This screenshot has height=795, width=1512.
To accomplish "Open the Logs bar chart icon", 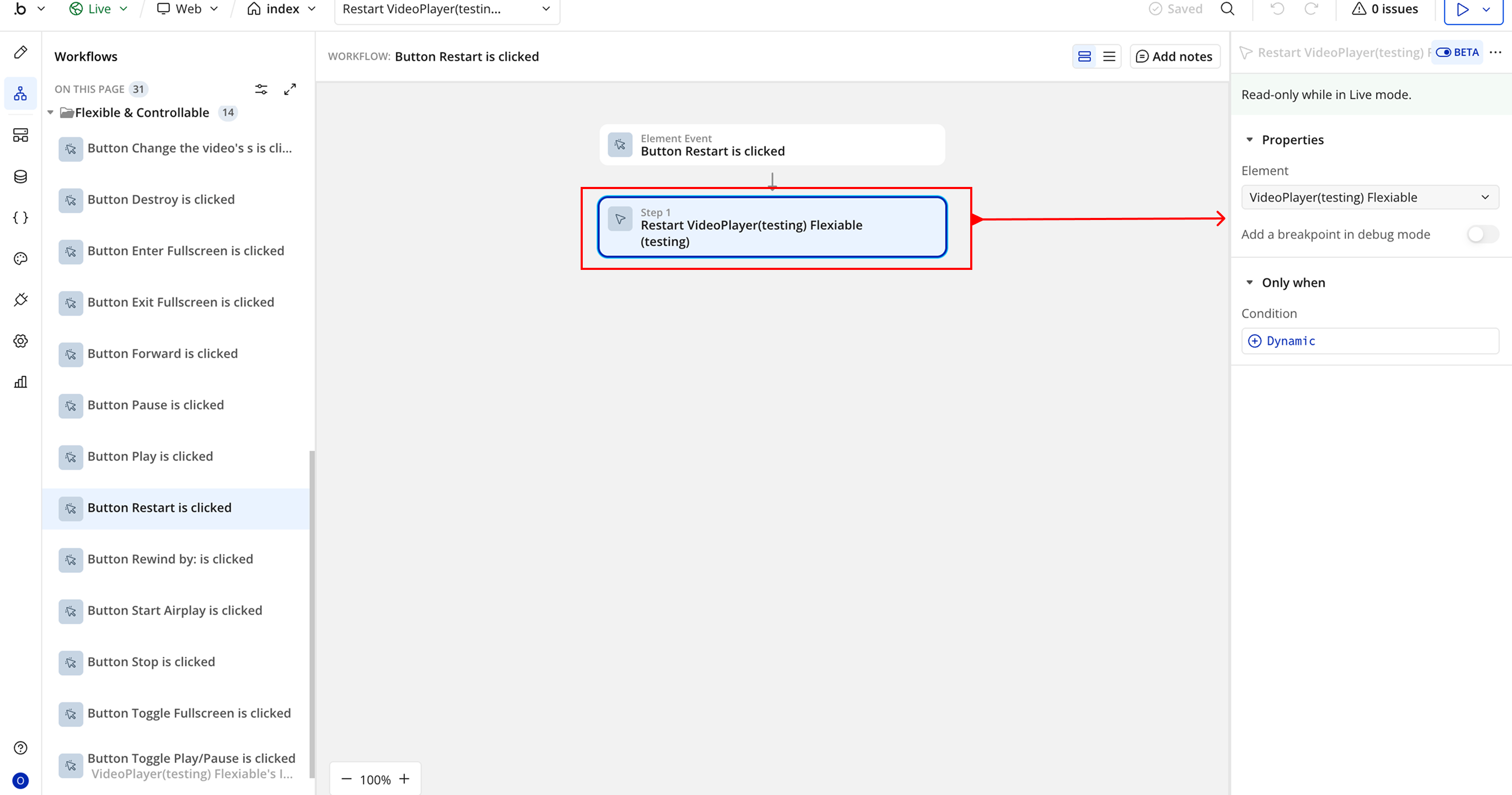I will click(20, 382).
